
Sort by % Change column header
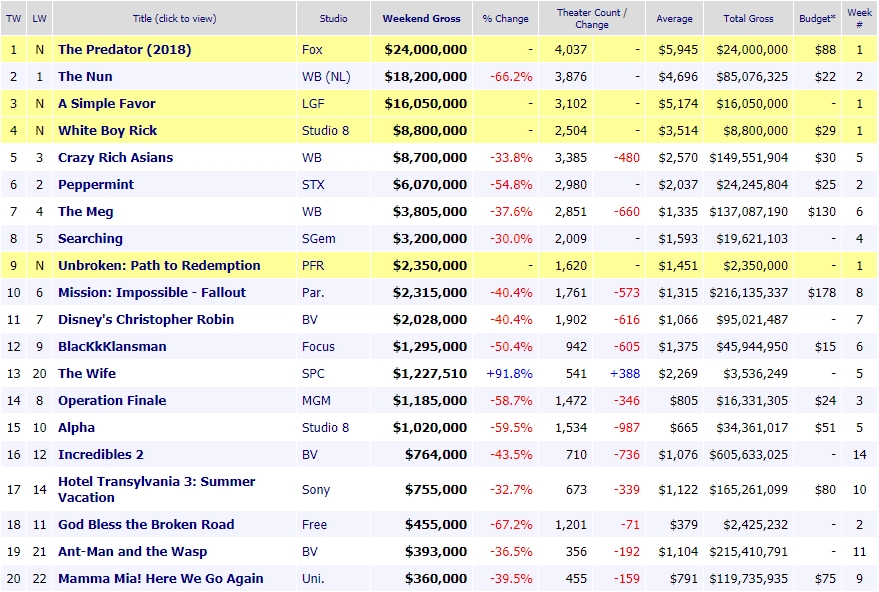tap(506, 18)
